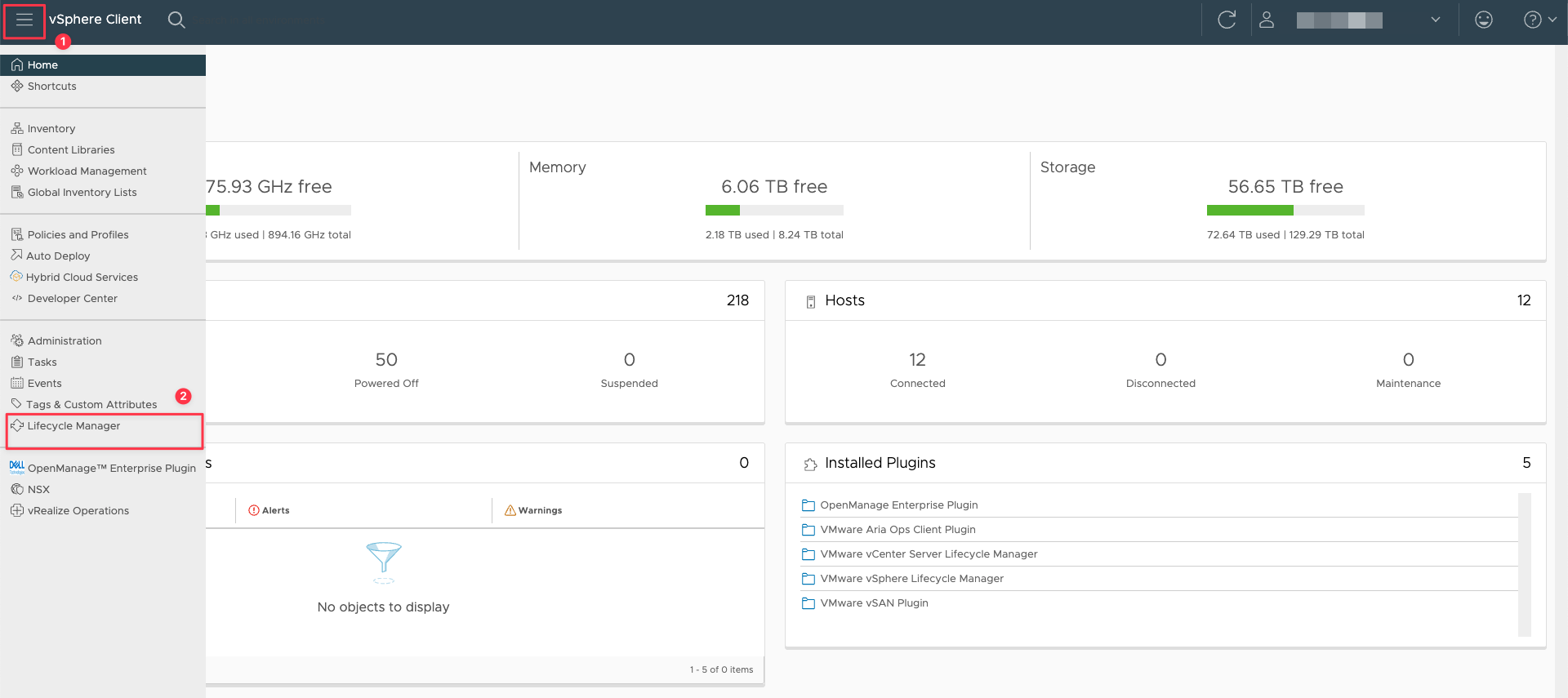The image size is (1568, 698).
Task: Click the Home house icon
Action: tap(17, 64)
